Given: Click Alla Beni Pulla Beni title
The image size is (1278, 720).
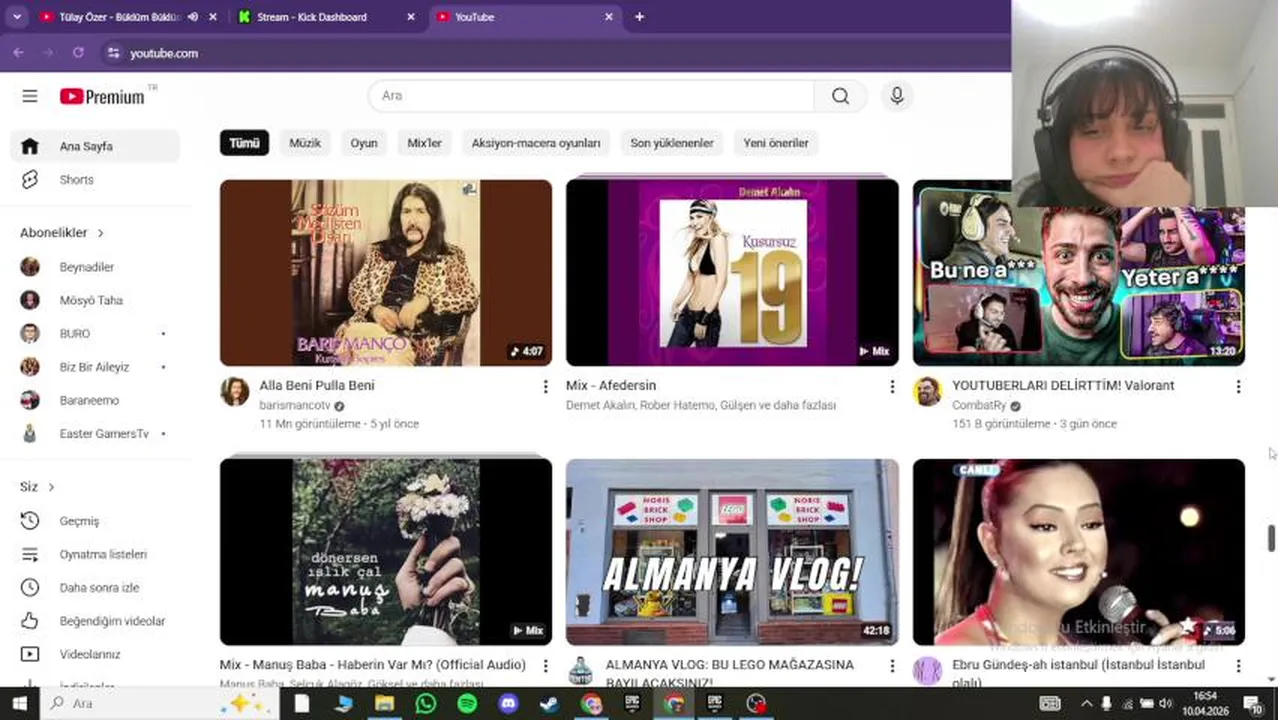Looking at the screenshot, I should [317, 385].
